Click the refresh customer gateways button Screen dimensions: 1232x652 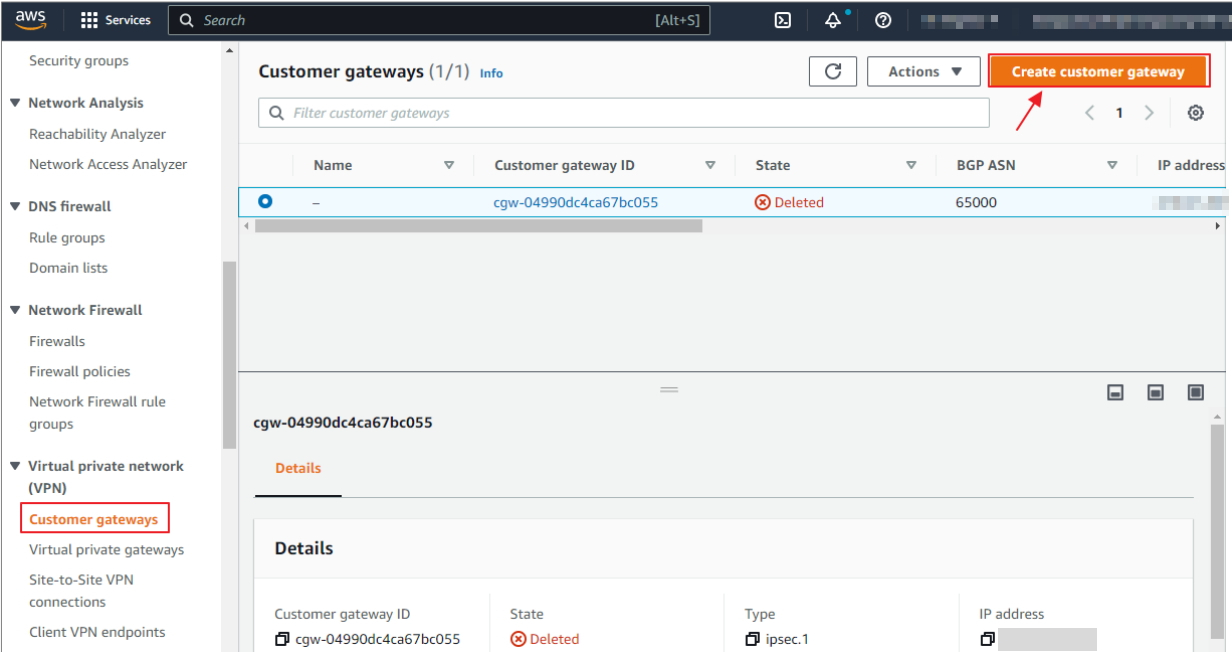(833, 71)
